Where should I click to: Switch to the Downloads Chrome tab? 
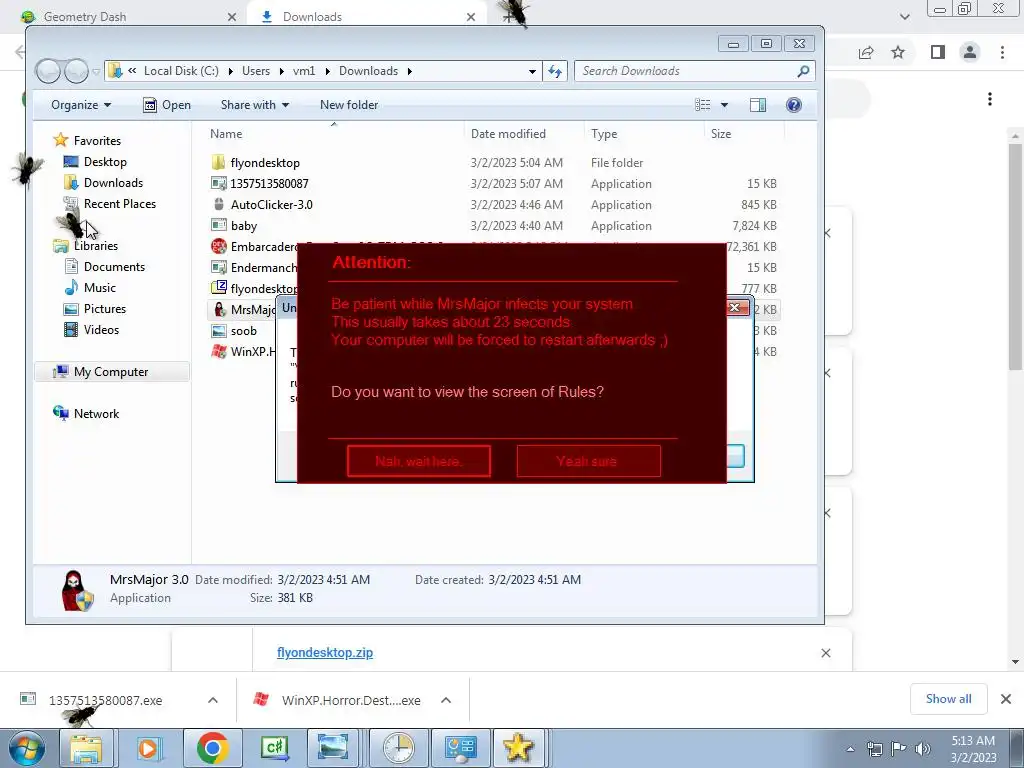(368, 16)
